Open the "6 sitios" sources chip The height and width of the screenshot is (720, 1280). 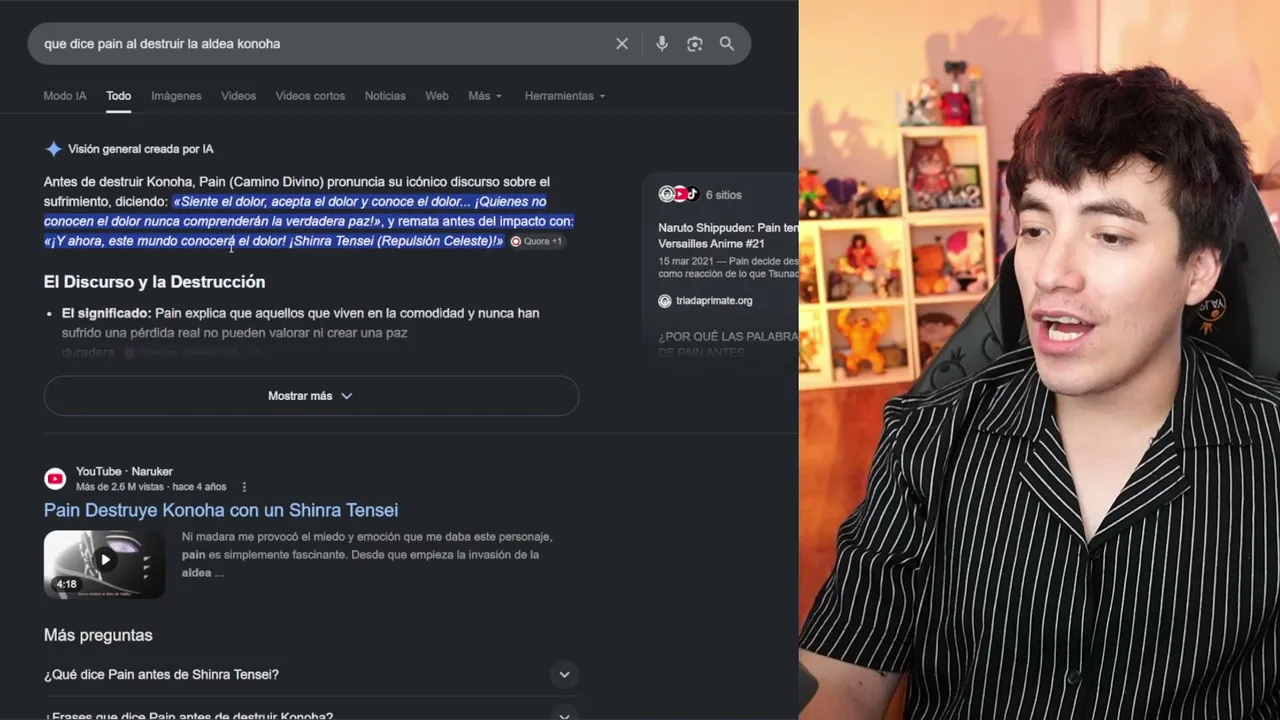tap(700, 195)
